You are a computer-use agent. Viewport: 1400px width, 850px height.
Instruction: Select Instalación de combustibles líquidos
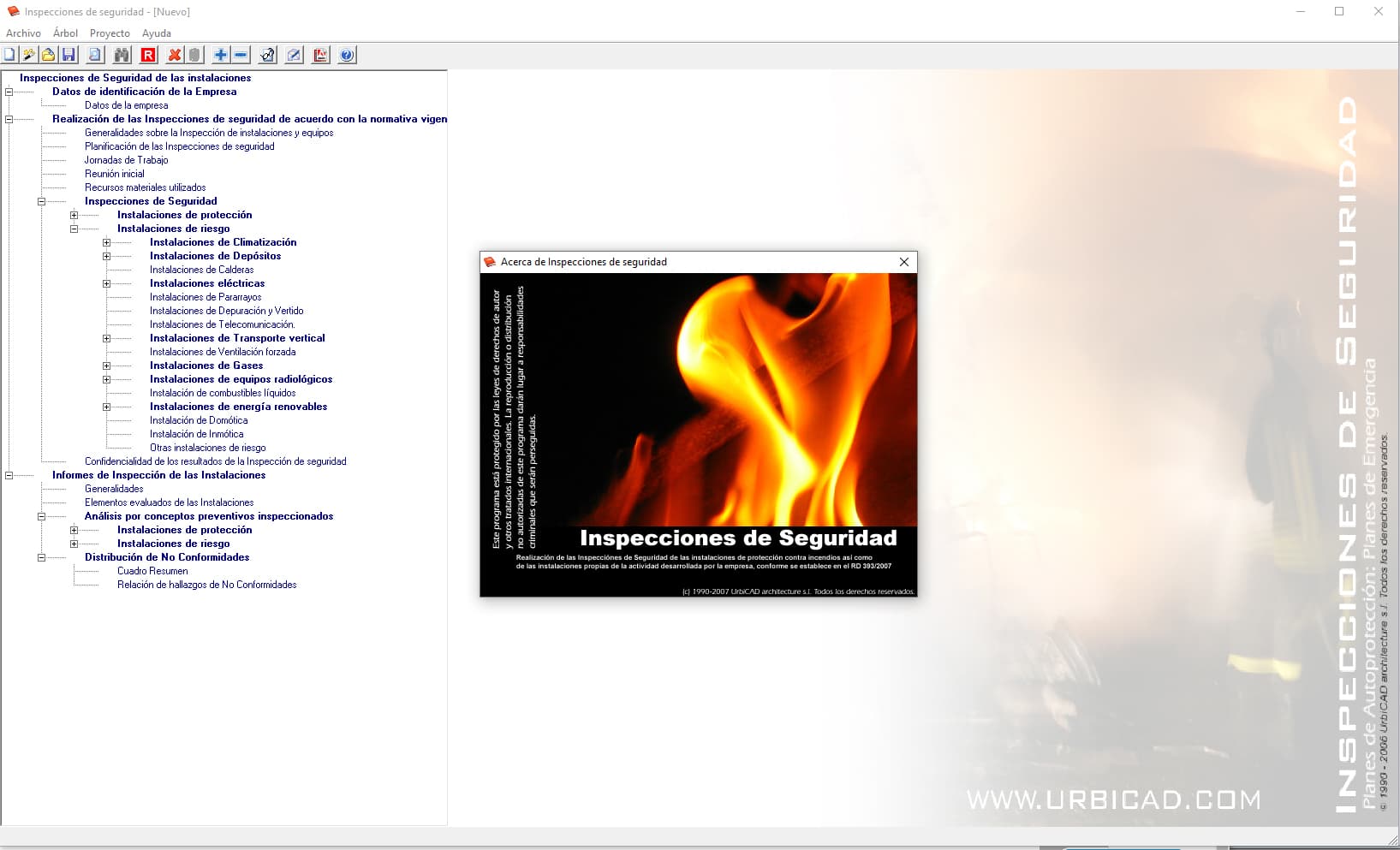223,393
